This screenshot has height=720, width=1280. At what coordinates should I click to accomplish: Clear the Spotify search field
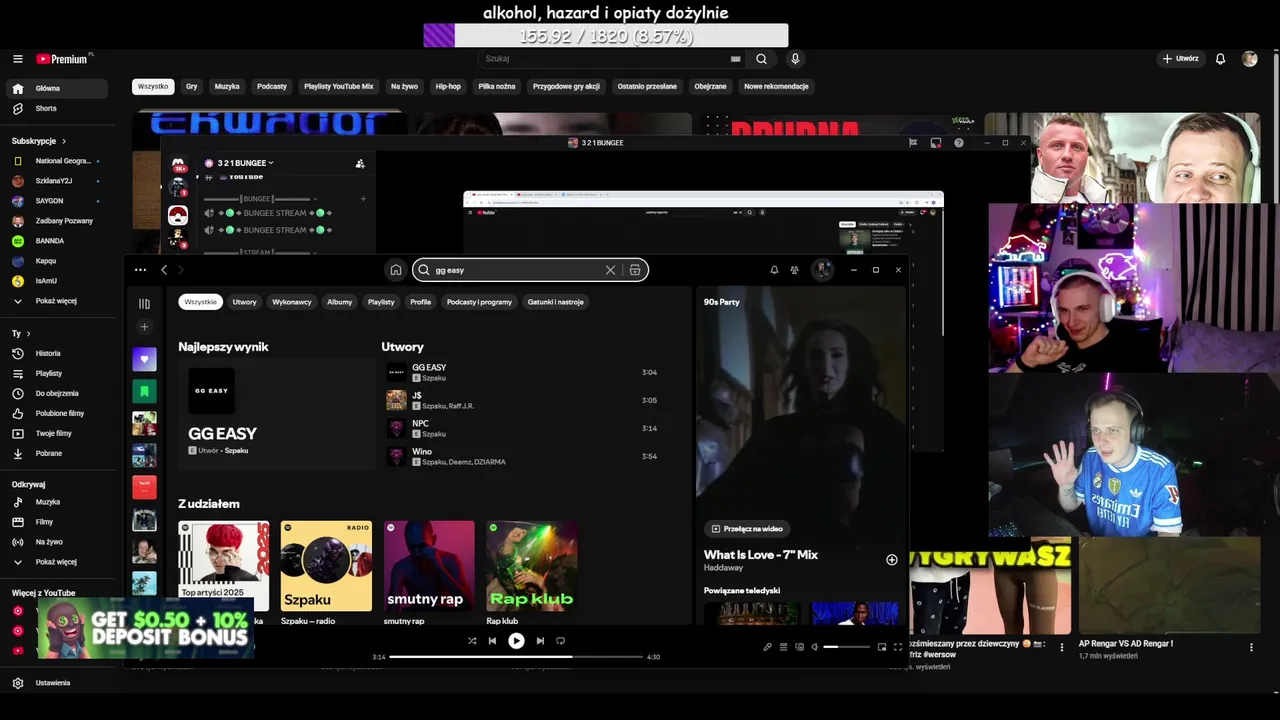[x=610, y=270]
